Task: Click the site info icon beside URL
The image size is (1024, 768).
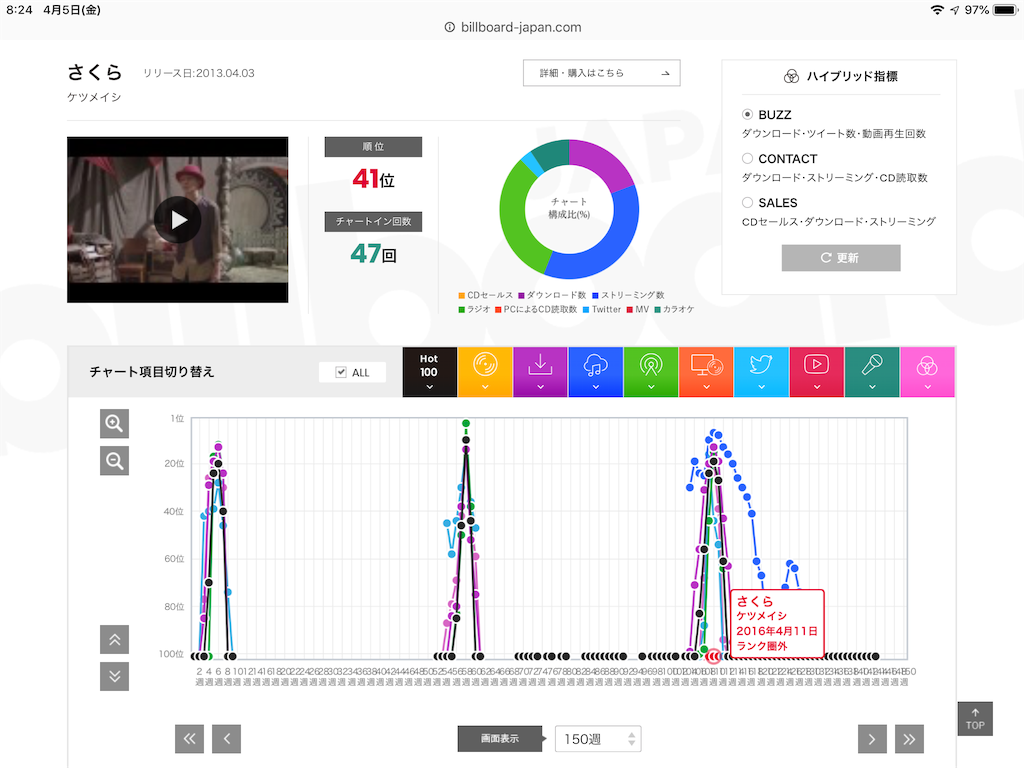Action: click(x=449, y=27)
